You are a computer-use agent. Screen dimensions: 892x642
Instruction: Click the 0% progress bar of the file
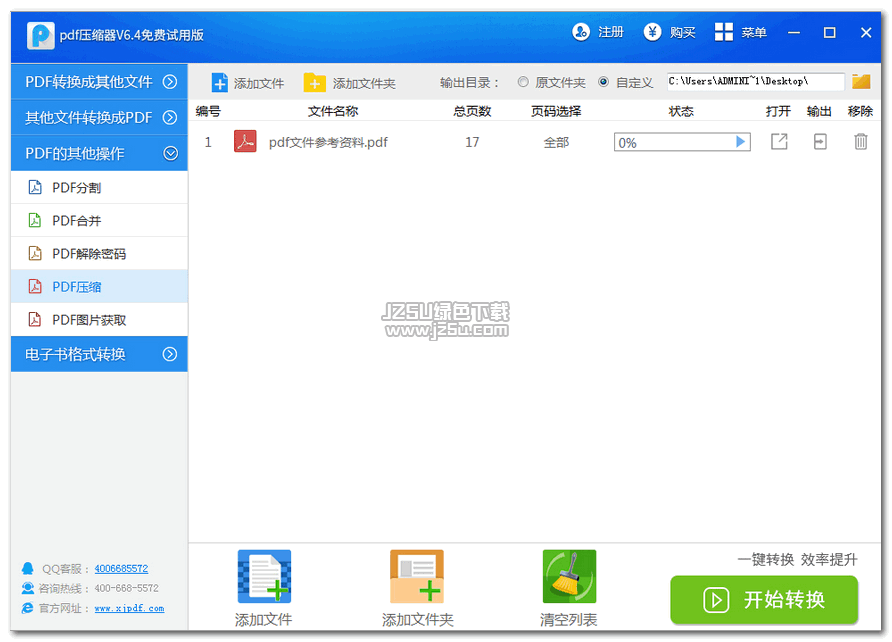682,142
